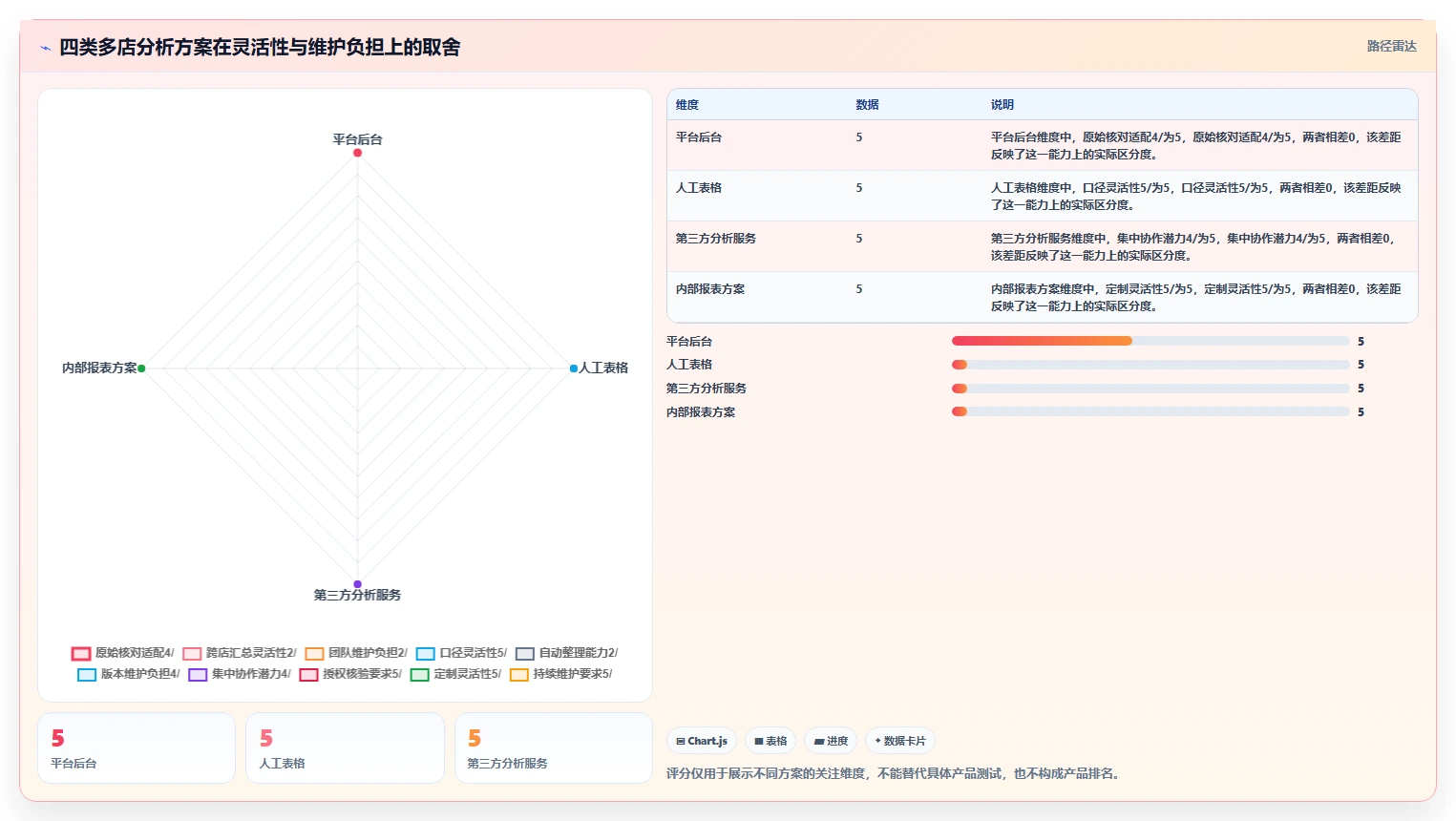The image size is (1456, 821).
Task: Open the 人工表格 data card
Action: click(345, 748)
